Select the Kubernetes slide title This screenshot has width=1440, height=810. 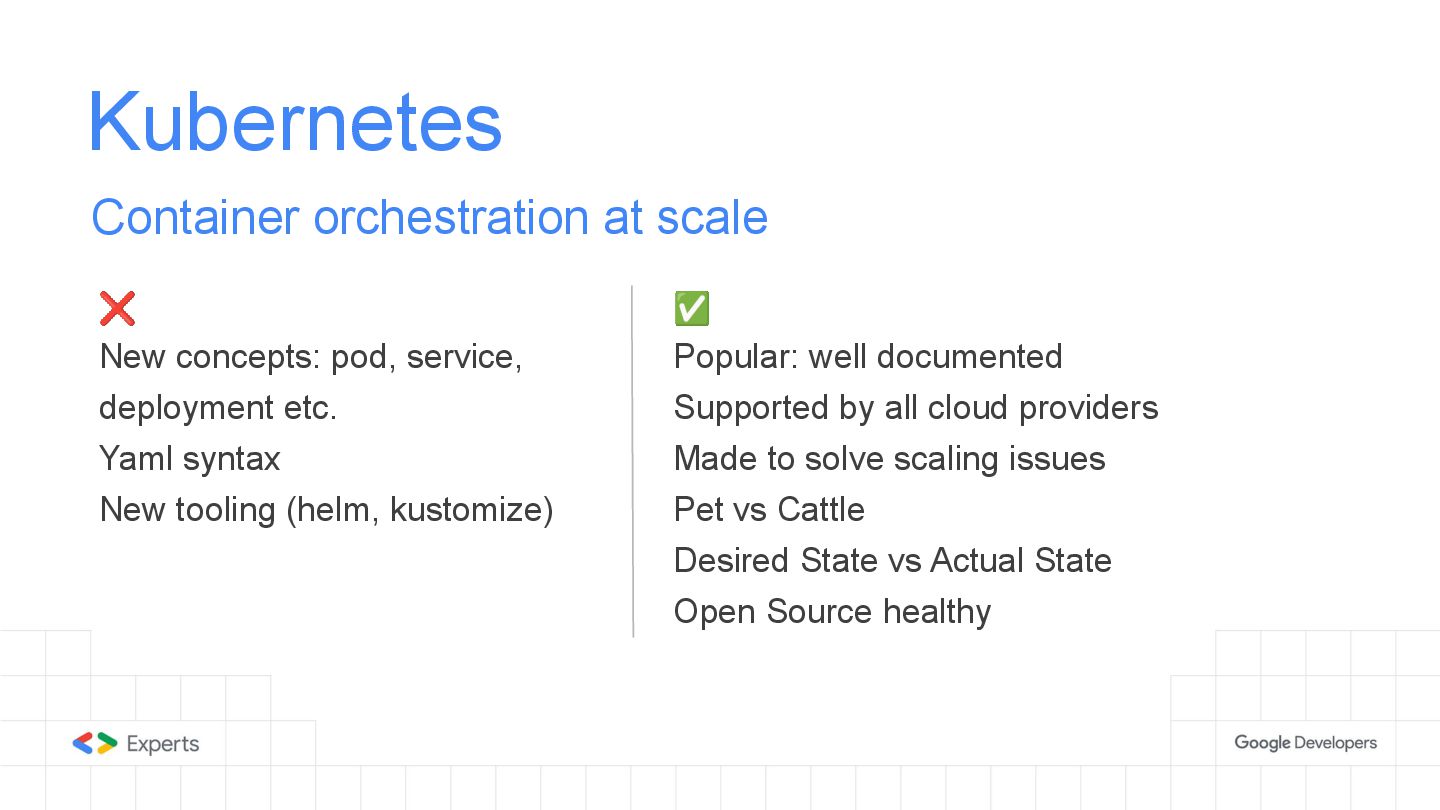click(294, 122)
